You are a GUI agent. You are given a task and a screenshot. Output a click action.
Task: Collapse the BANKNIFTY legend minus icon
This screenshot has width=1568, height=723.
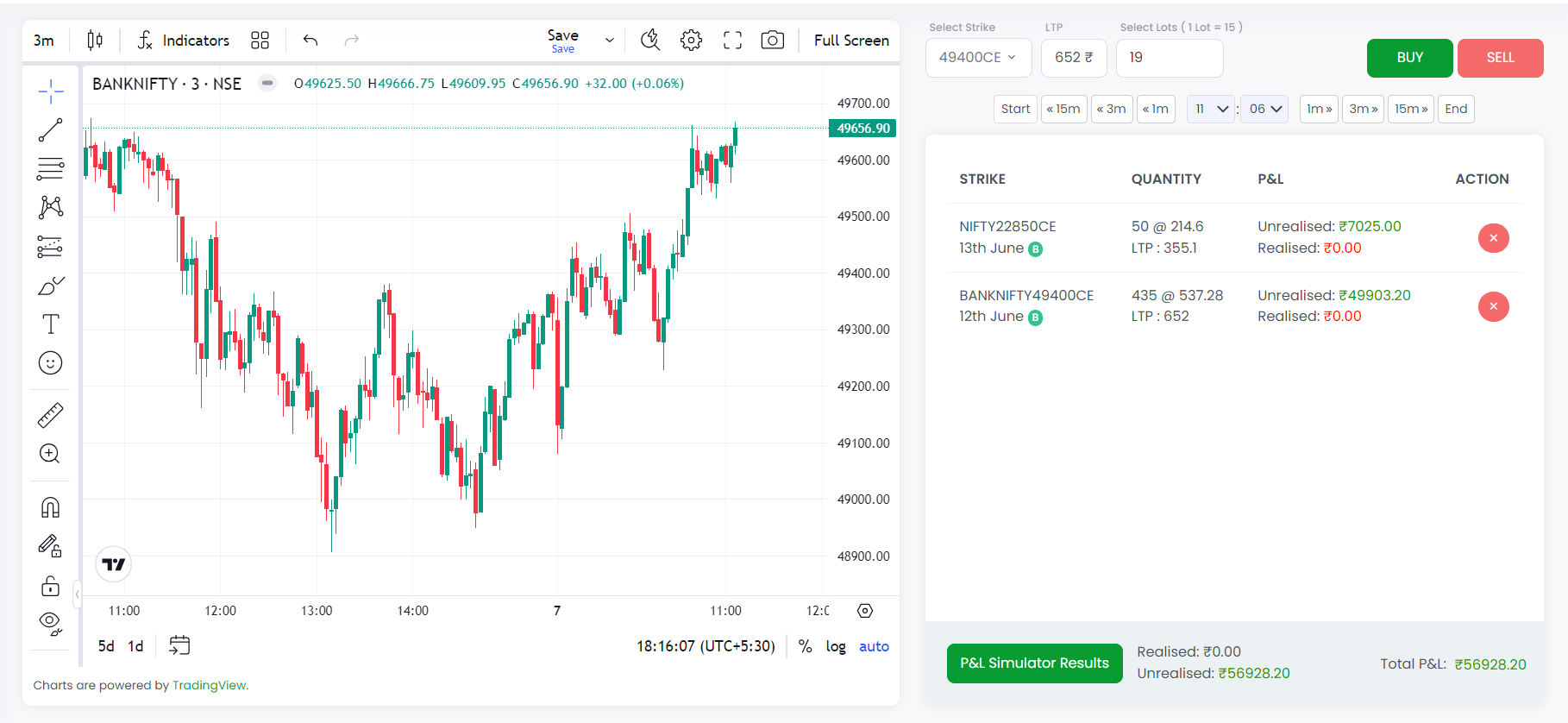coord(267,84)
